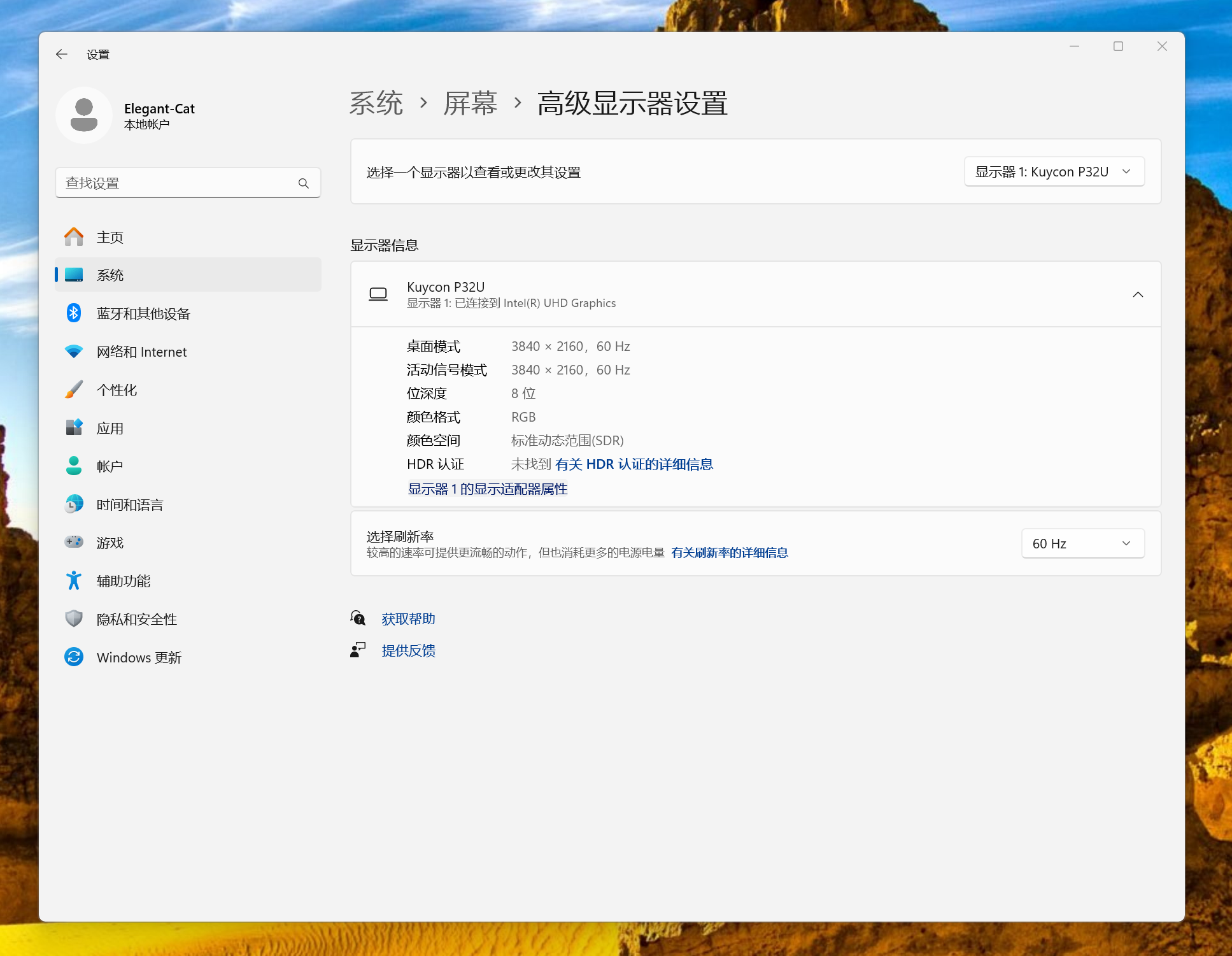This screenshot has height=956, width=1232.
Task: Open the display selector dropdown
Action: pyautogui.click(x=1054, y=172)
